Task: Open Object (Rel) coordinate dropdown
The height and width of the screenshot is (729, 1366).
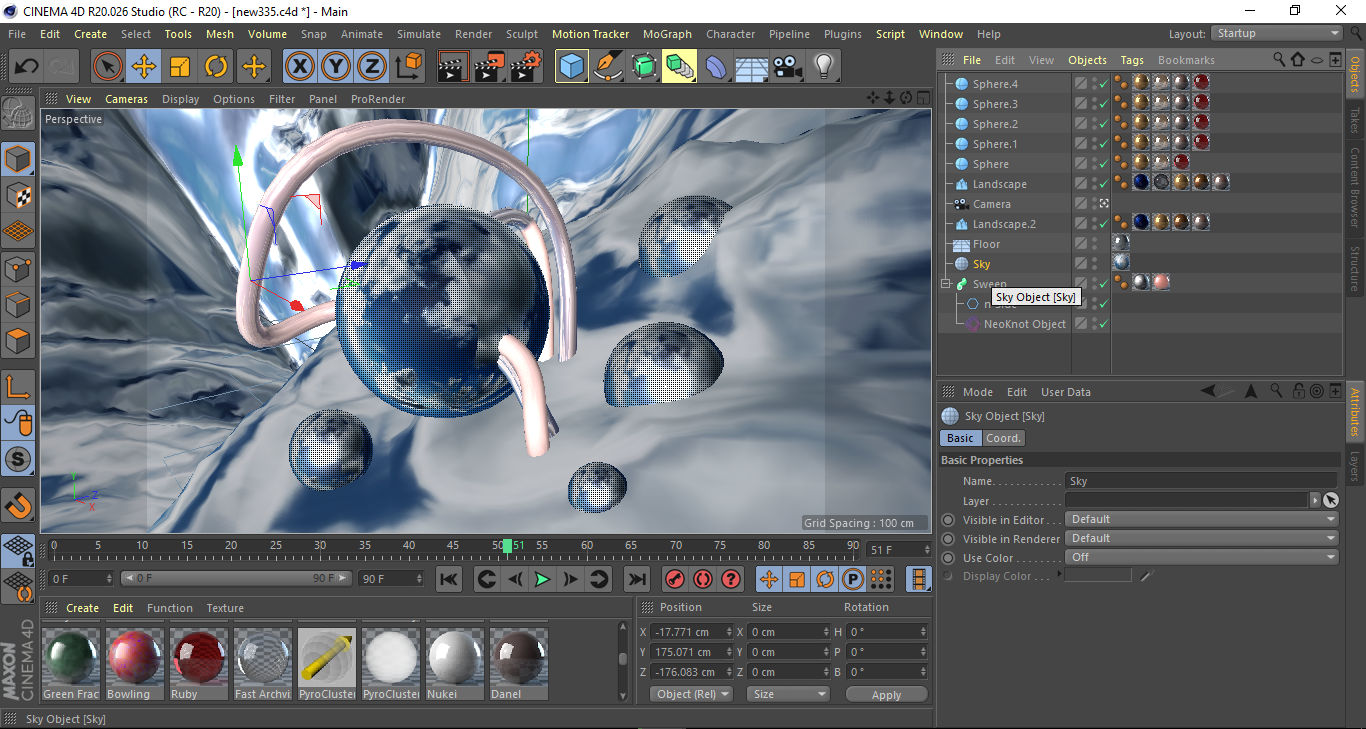Action: (x=691, y=694)
